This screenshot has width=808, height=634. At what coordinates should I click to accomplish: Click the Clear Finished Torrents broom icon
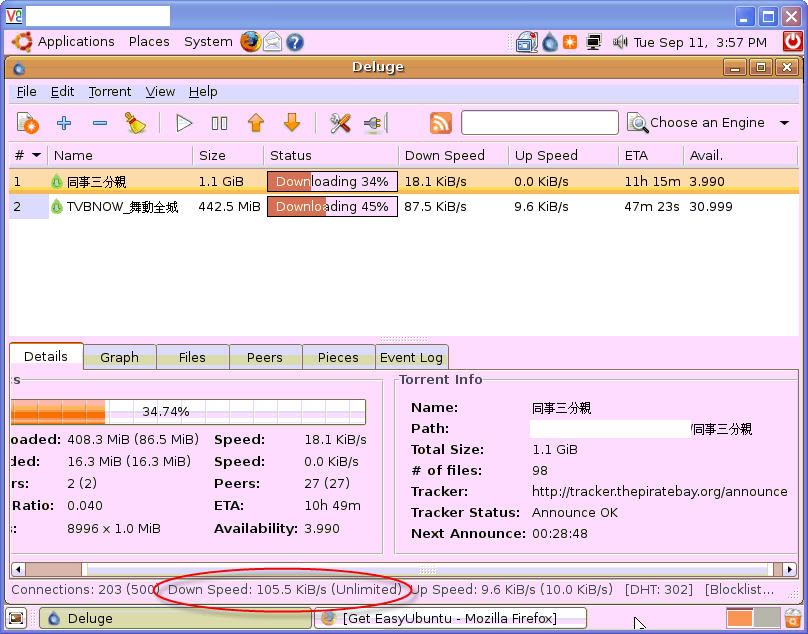tap(137, 123)
